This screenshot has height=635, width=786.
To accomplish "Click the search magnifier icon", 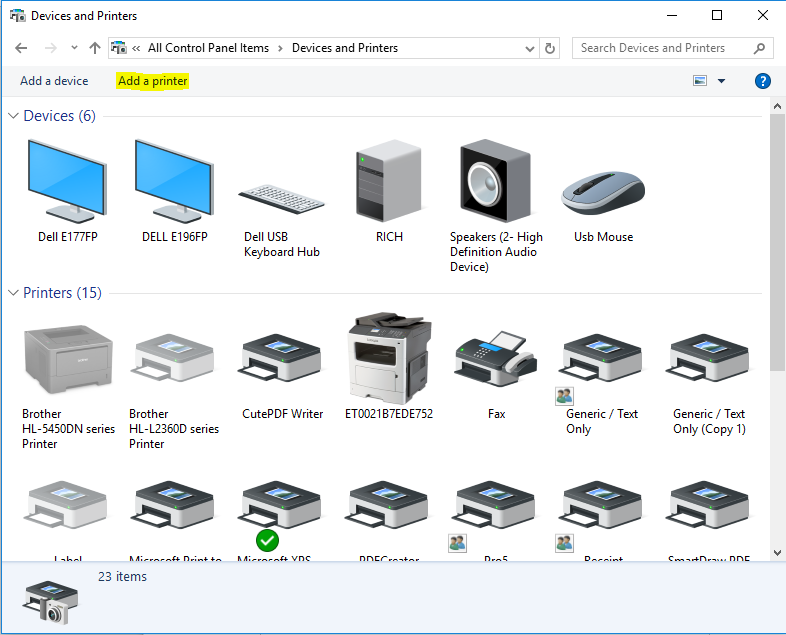I will (759, 48).
